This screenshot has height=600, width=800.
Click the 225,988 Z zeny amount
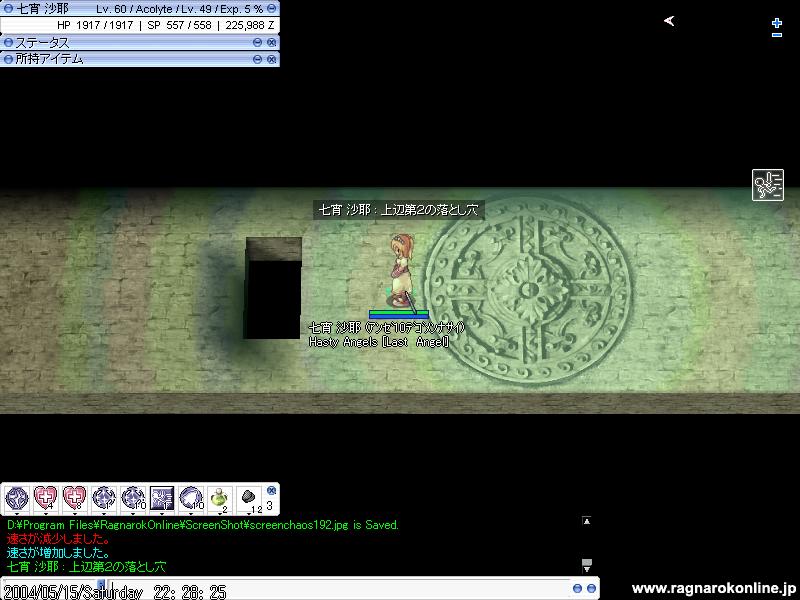click(249, 25)
